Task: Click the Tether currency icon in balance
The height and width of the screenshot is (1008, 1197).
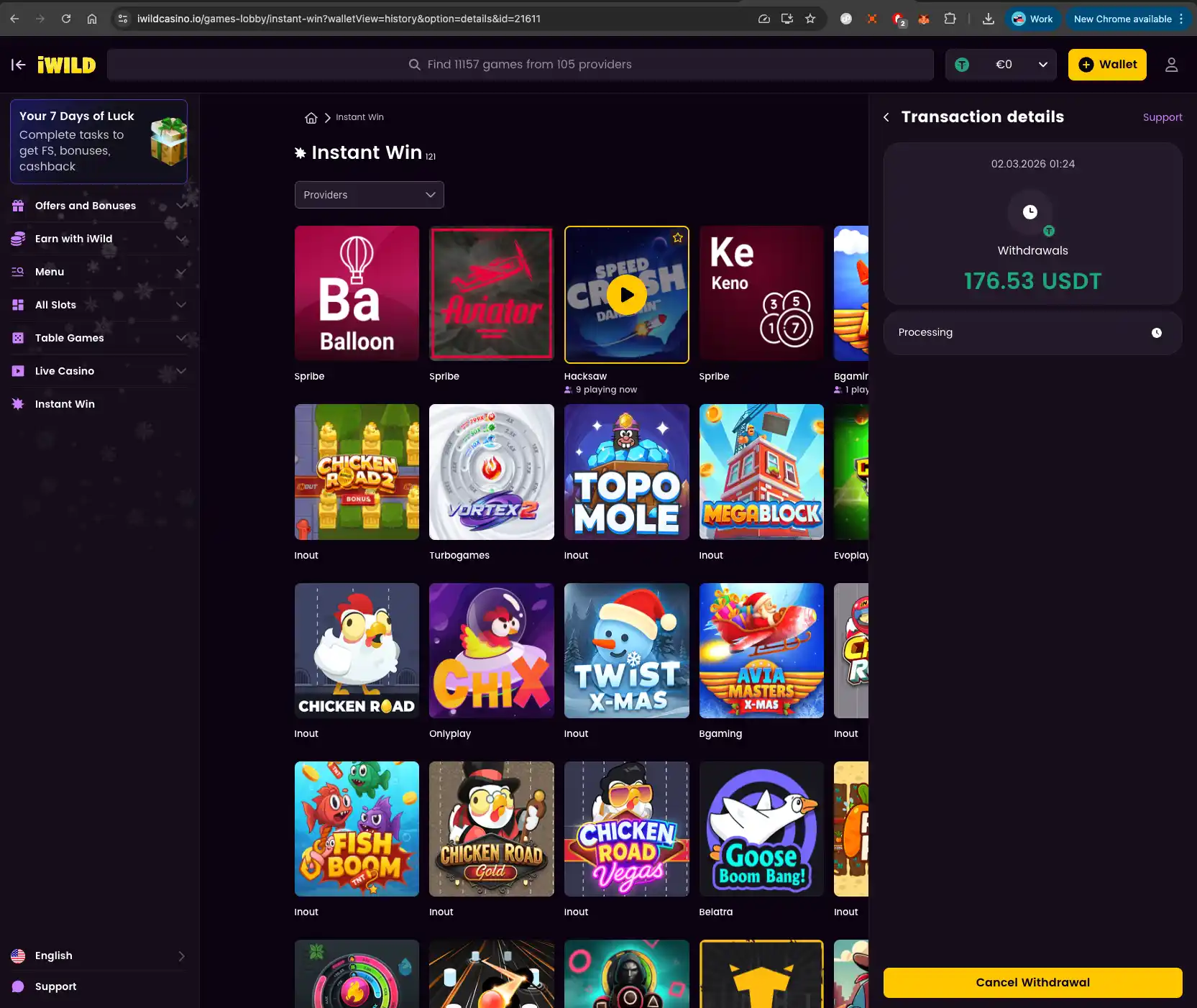Action: pyautogui.click(x=962, y=65)
